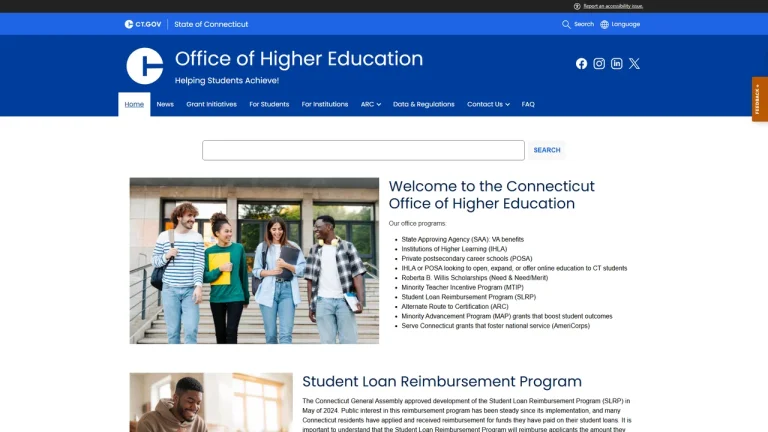Click the Student Loan Reimbursement Program heading
Screen dimensions: 768x432
click(x=442, y=382)
